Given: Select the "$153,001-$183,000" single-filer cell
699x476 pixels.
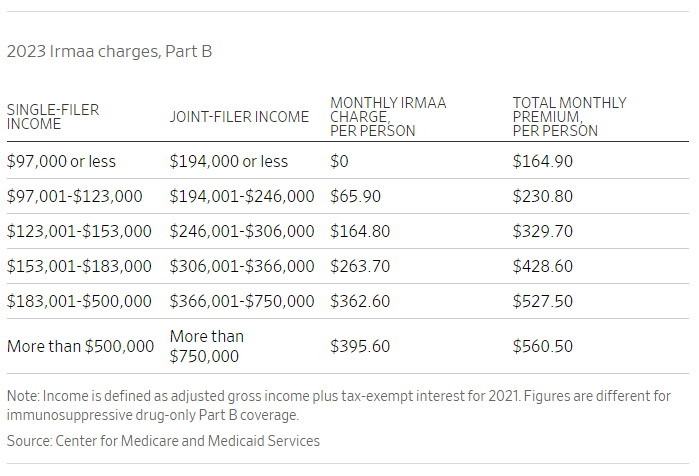Looking at the screenshot, I should (x=79, y=266).
